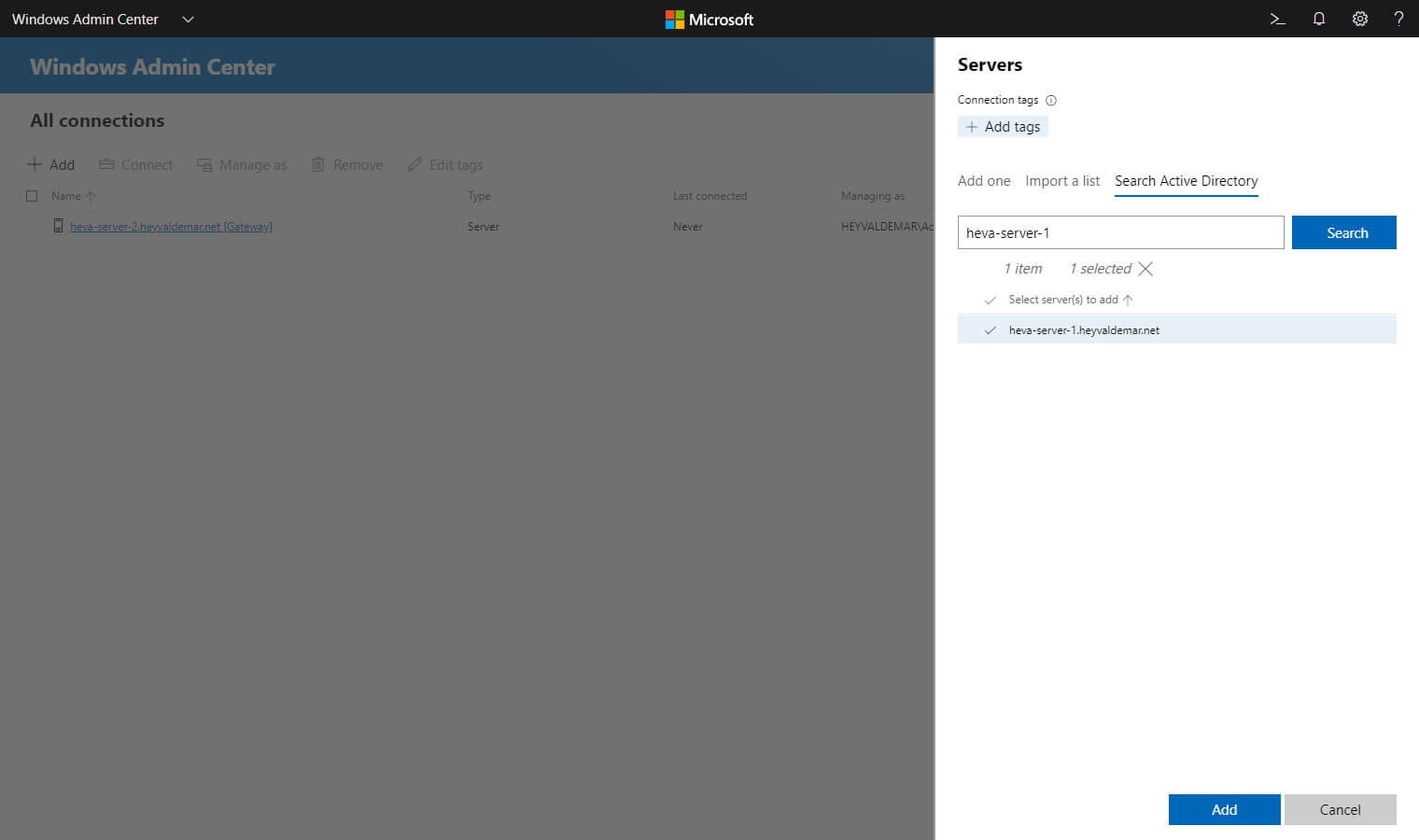Click Add button at panel bottom
The height and width of the screenshot is (840, 1419).
click(1224, 809)
